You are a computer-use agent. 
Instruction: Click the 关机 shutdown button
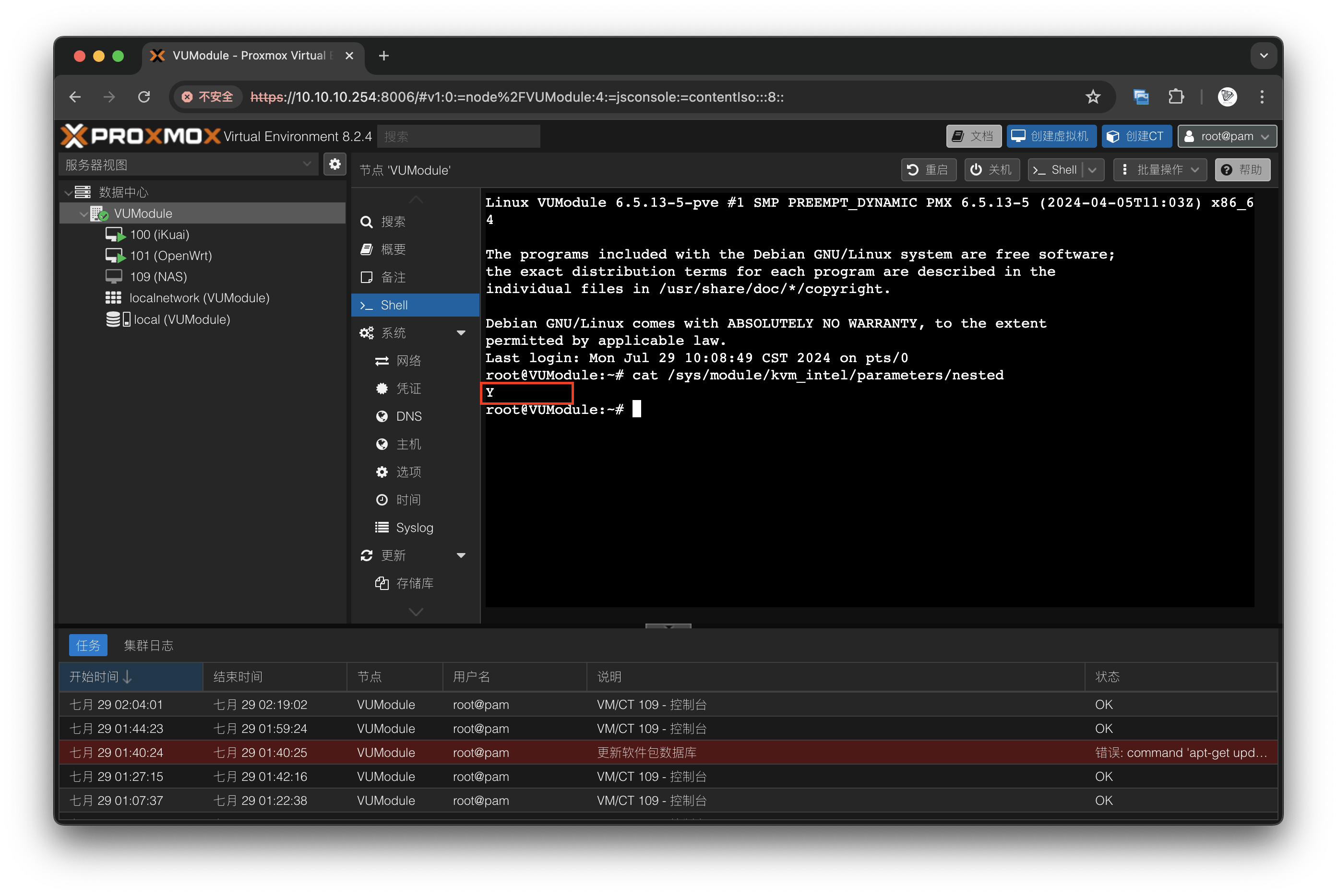(x=992, y=170)
